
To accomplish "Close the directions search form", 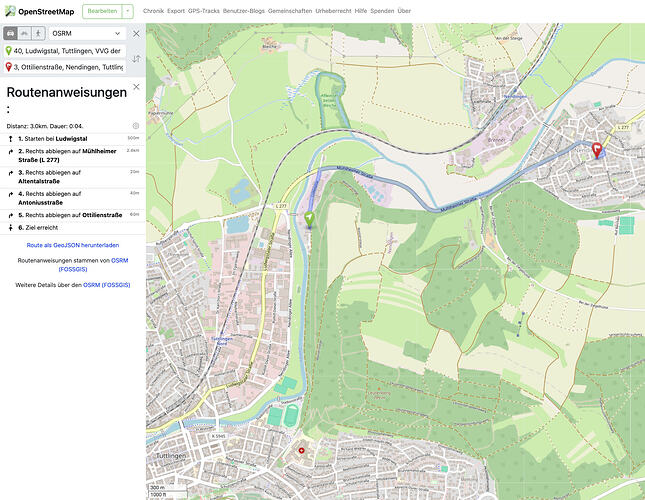I will click(136, 33).
